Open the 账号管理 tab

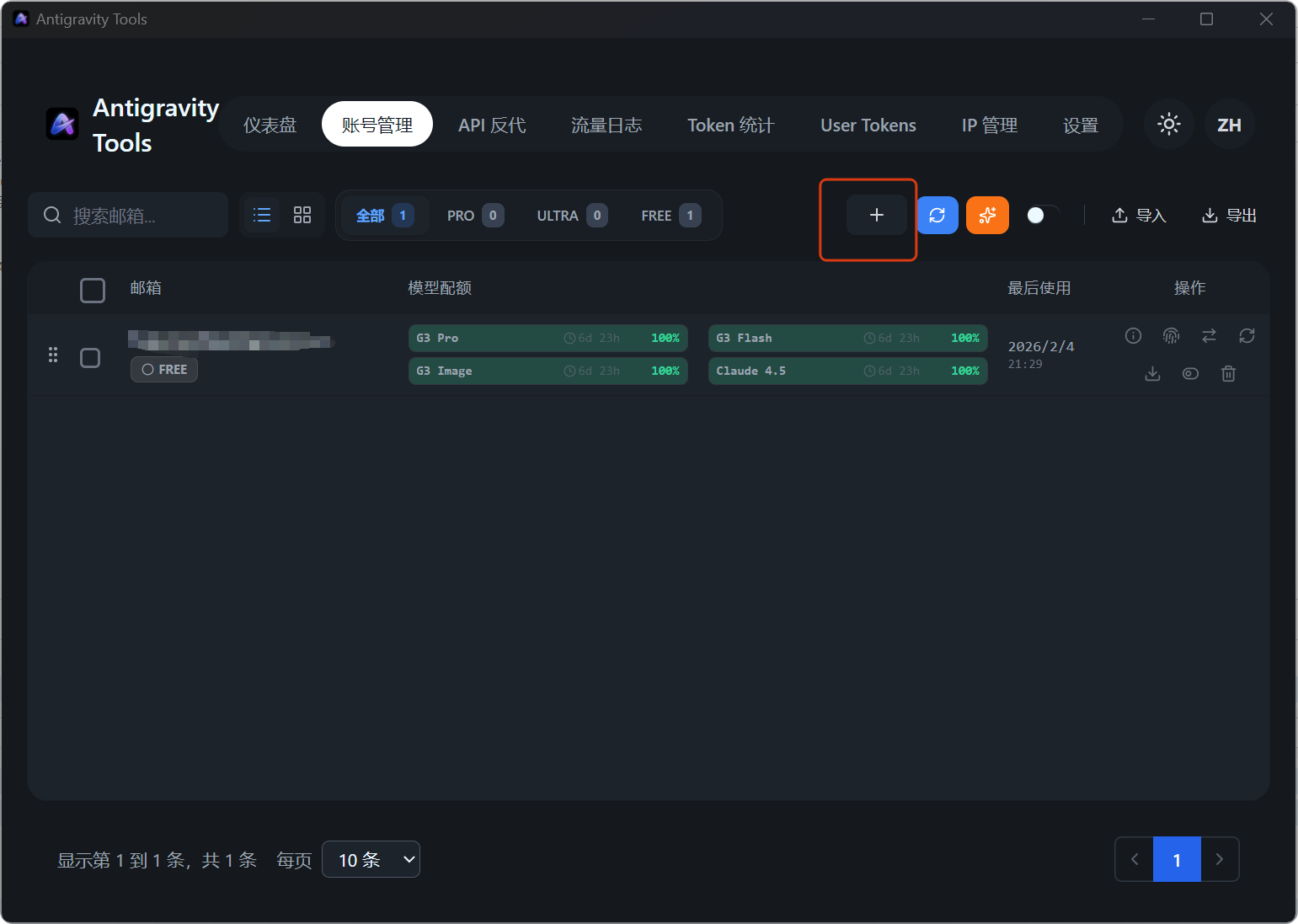pos(377,125)
